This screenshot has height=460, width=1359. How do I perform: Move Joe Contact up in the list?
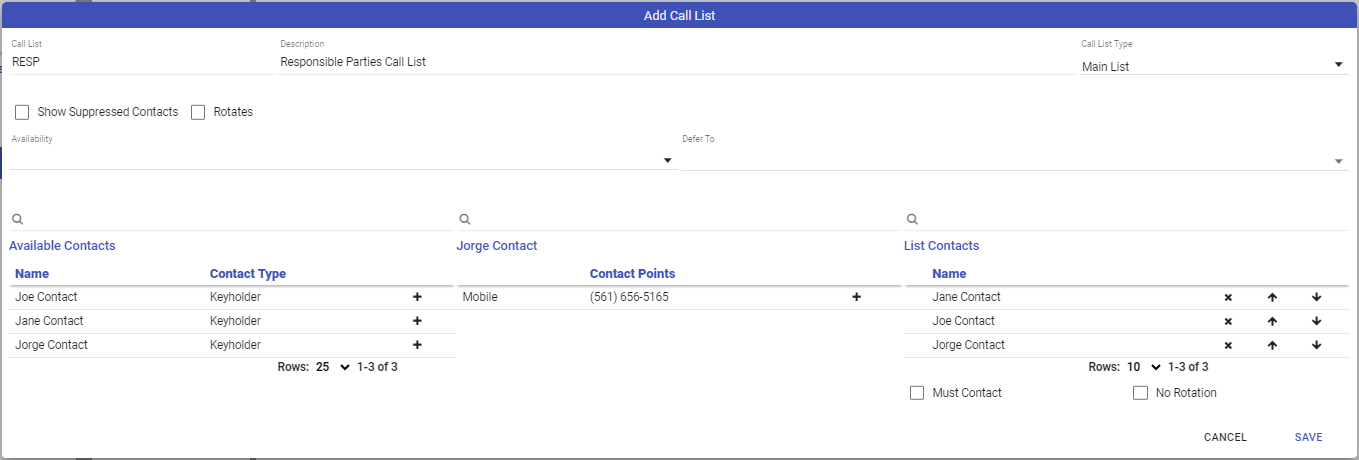tap(1272, 321)
